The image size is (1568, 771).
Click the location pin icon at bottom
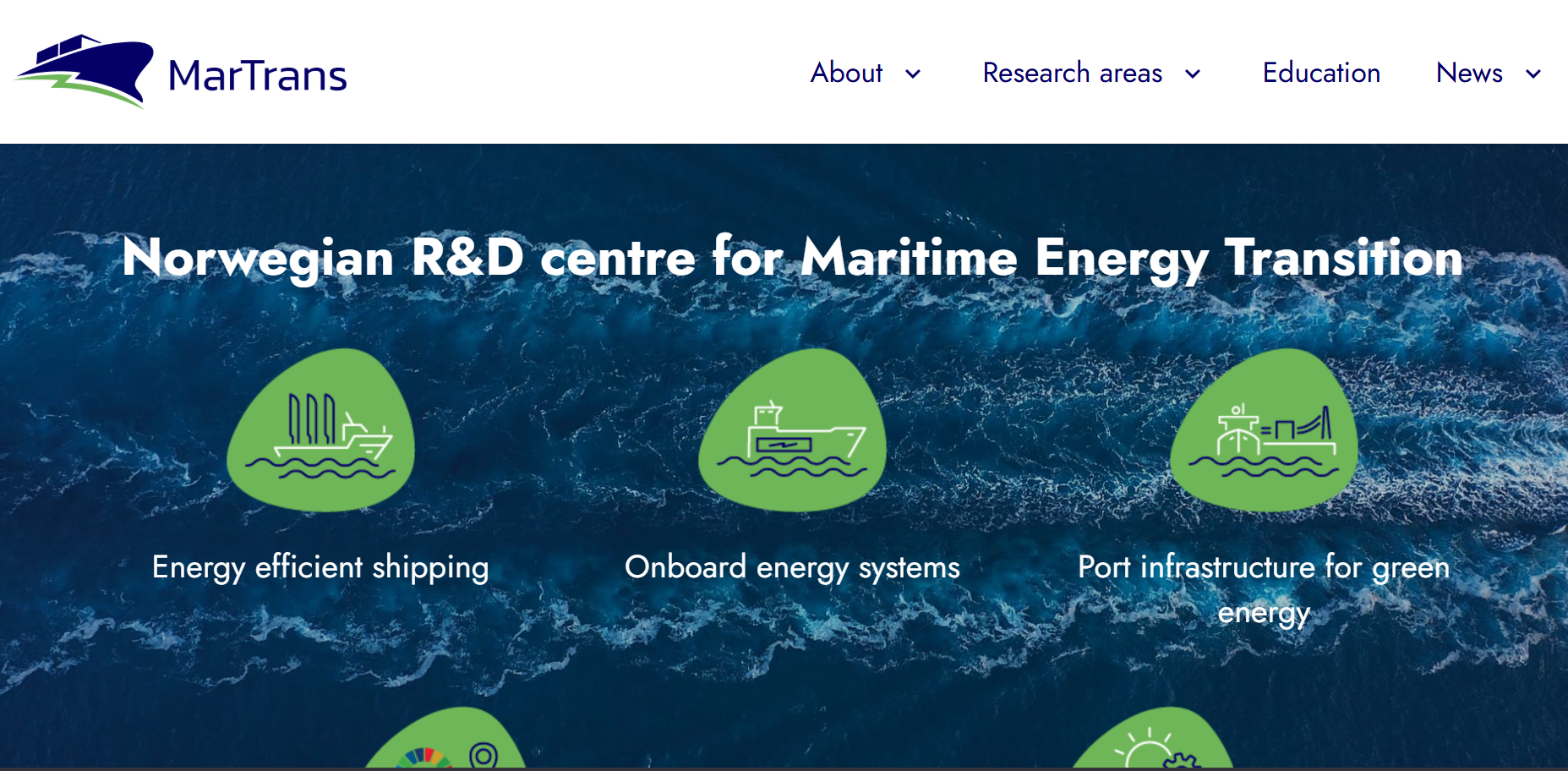tap(484, 755)
